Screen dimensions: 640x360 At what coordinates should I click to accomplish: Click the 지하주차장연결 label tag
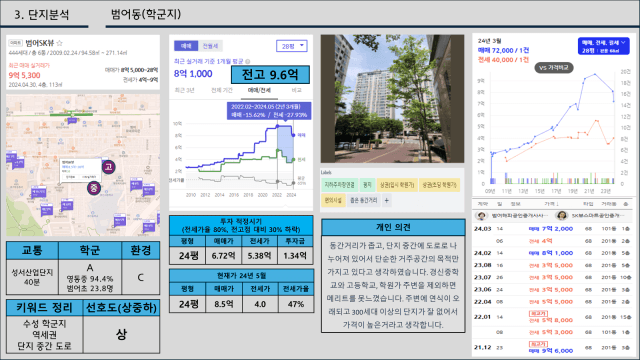pos(340,185)
